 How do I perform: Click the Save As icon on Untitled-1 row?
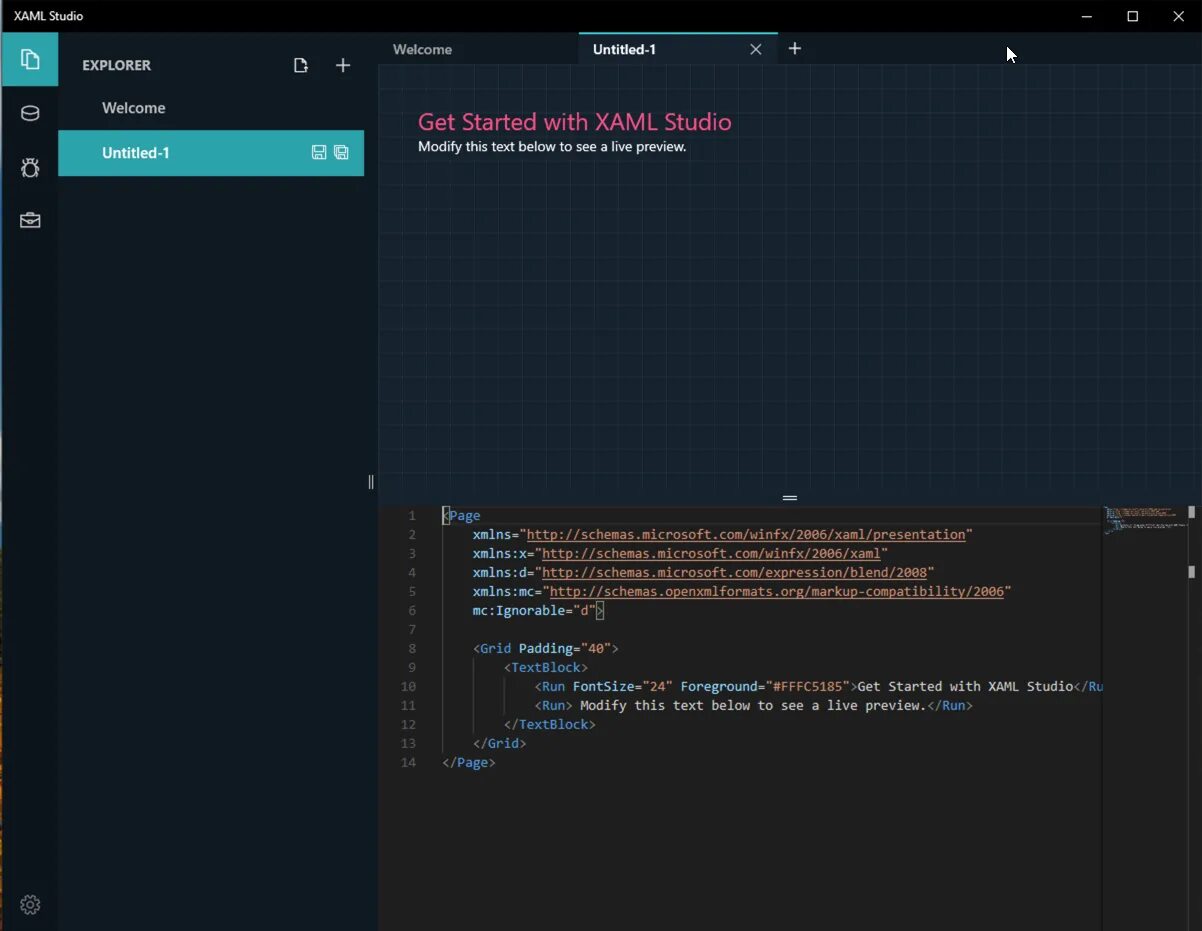coord(341,153)
